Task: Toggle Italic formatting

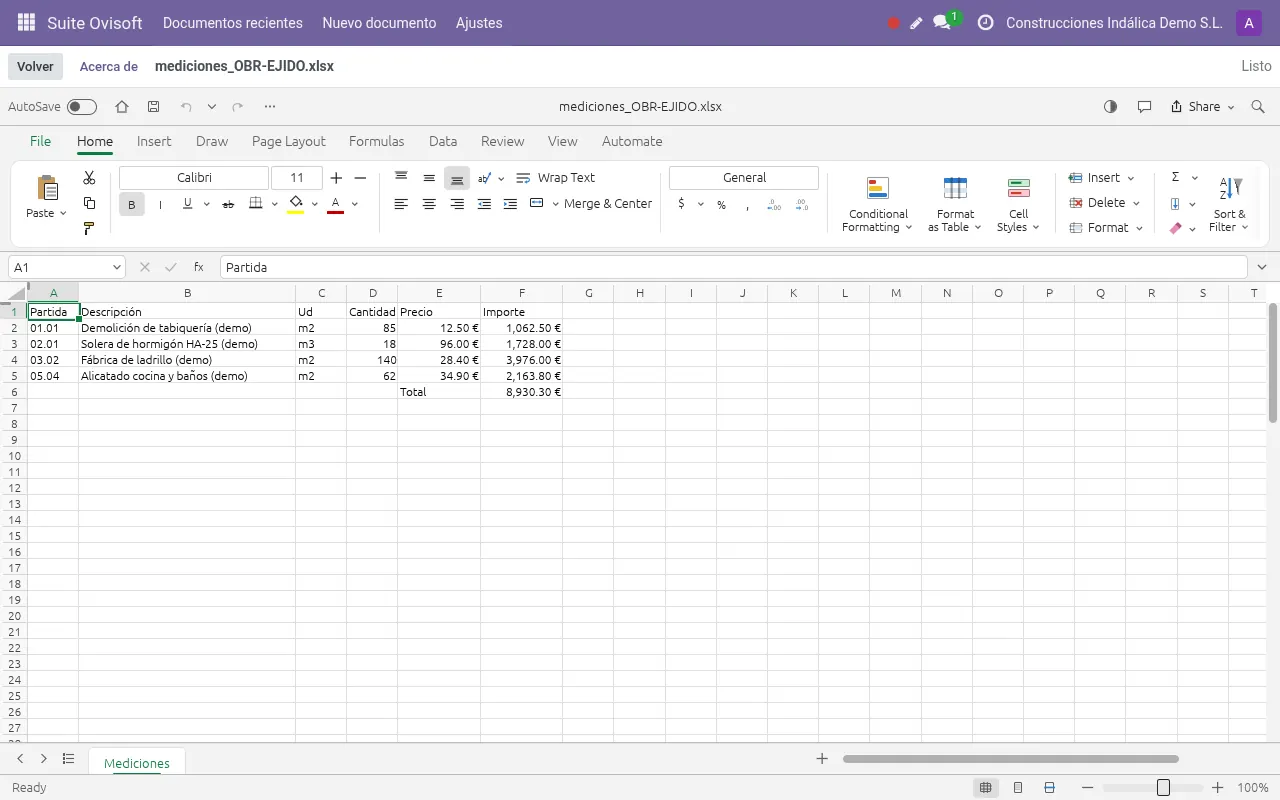Action: [160, 204]
